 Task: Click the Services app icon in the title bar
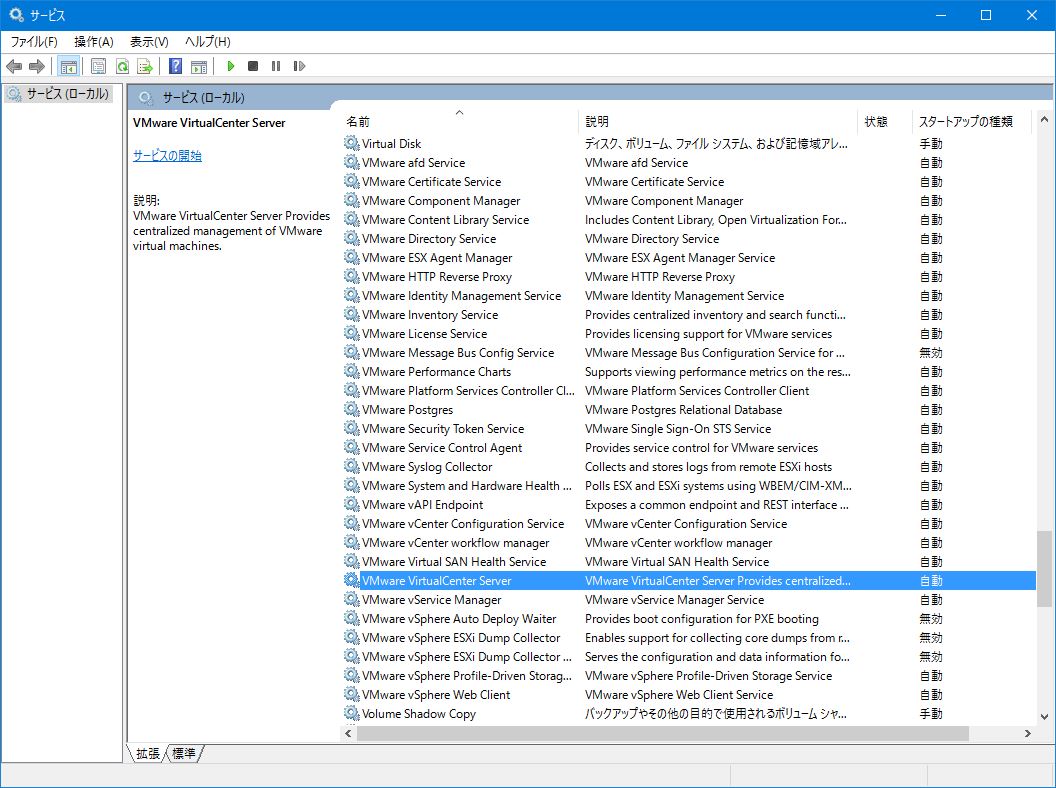(15, 14)
